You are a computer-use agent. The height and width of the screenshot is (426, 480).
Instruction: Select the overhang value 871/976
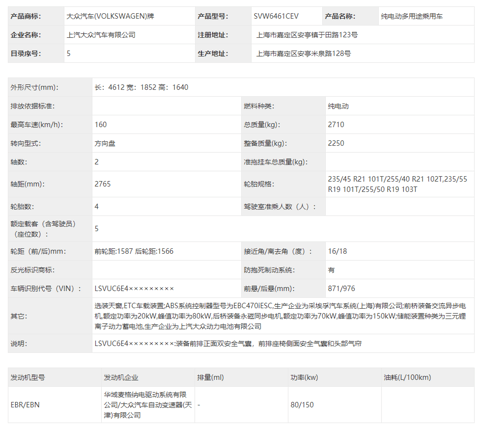pos(341,289)
